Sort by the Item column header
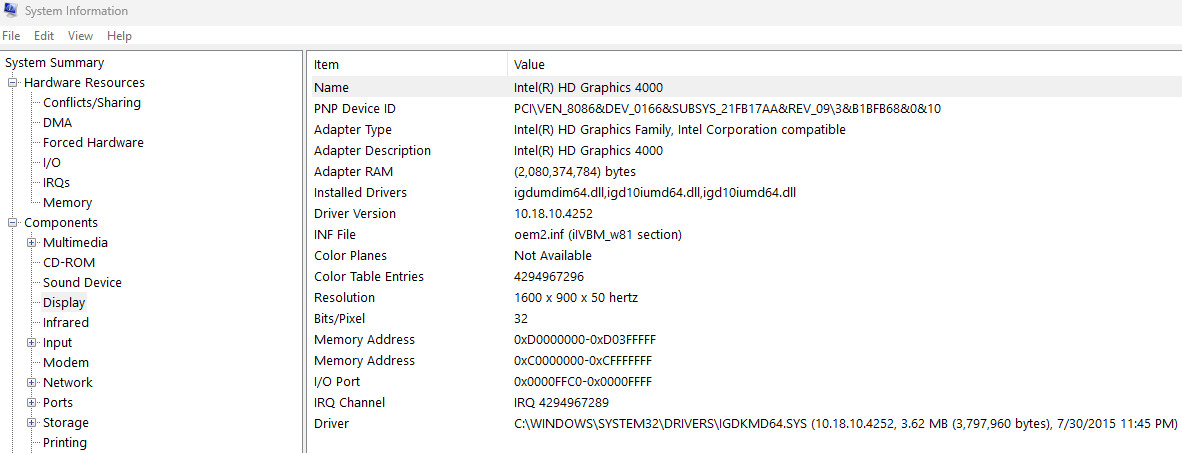 click(408, 65)
